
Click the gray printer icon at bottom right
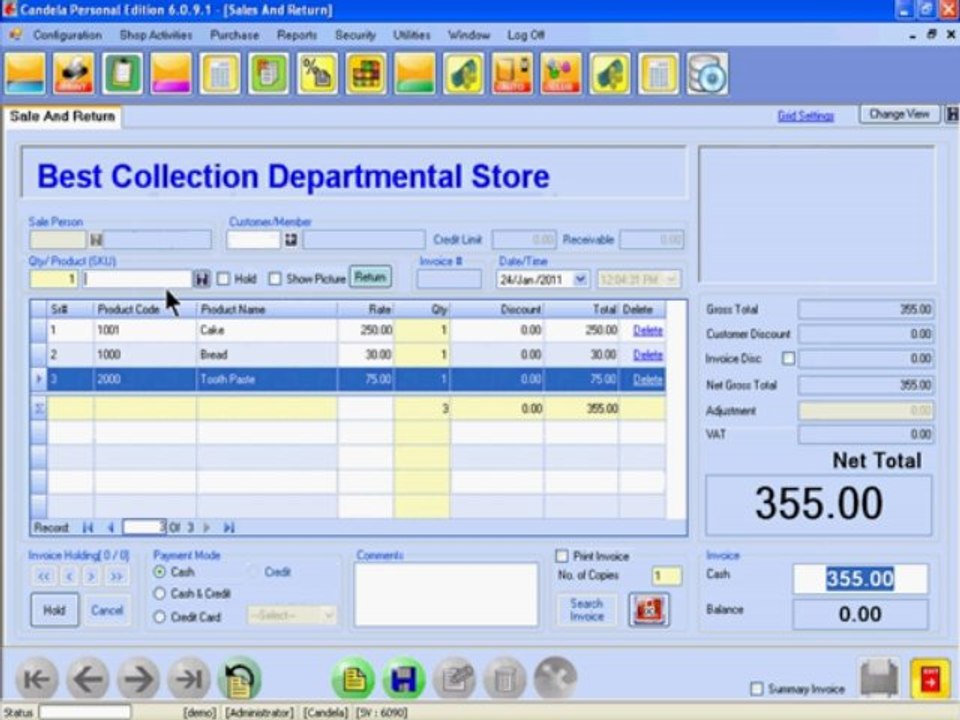[x=880, y=678]
